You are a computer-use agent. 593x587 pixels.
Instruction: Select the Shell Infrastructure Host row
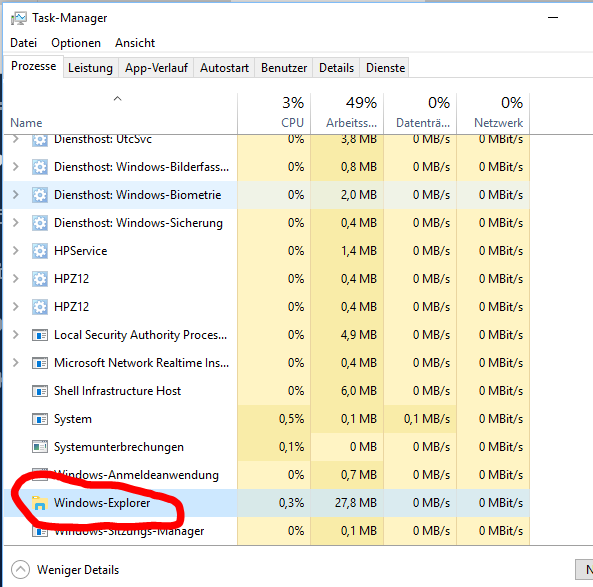267,391
